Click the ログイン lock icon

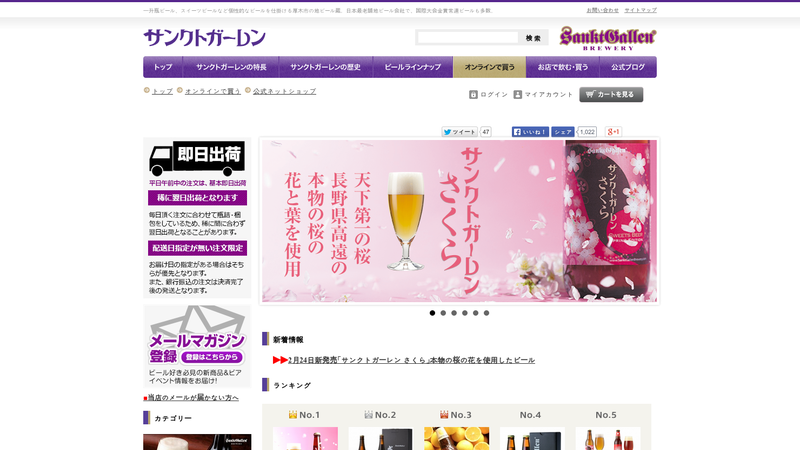point(473,94)
